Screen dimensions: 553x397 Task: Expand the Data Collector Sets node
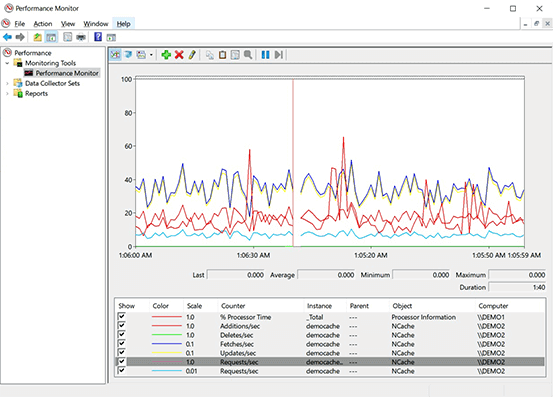click(x=7, y=84)
